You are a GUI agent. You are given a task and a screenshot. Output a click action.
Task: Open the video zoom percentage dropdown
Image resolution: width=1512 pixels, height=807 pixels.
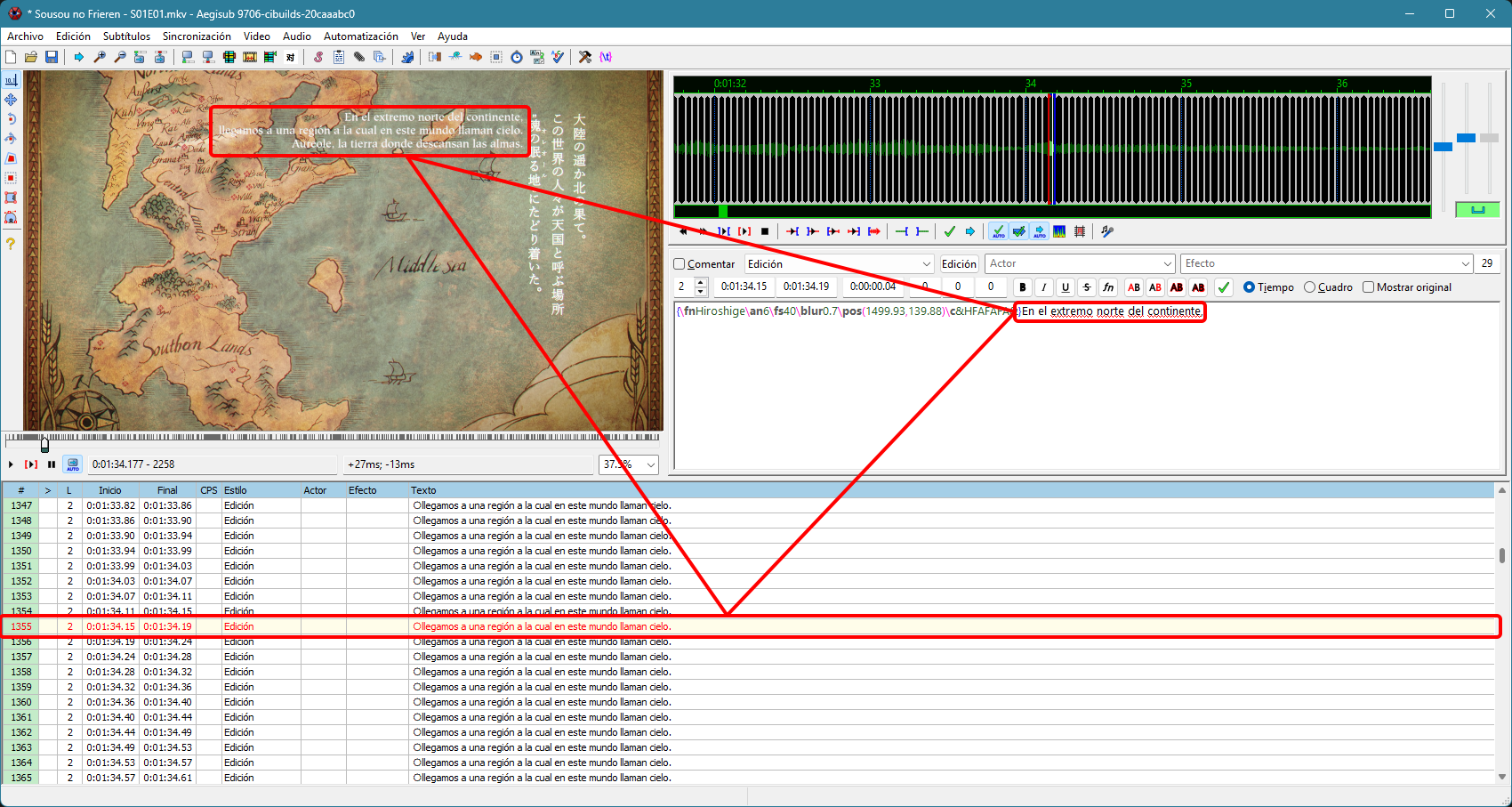tap(651, 464)
